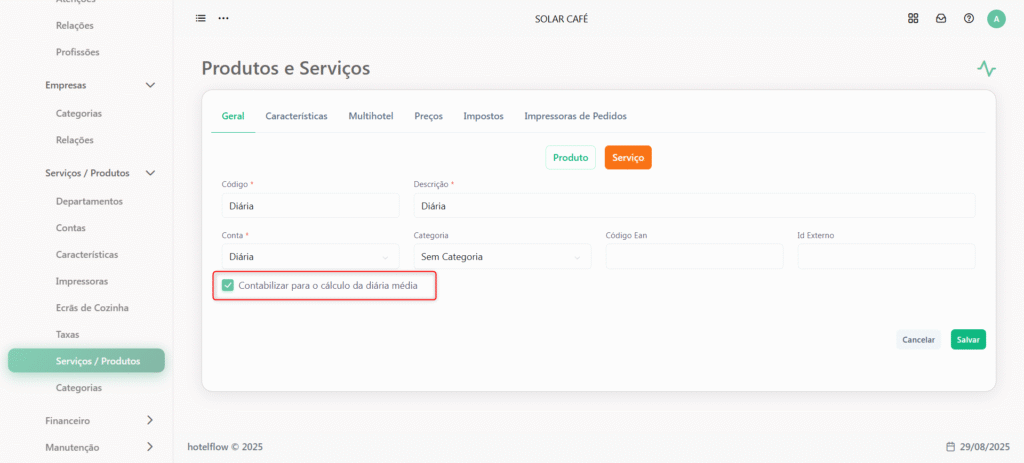The height and width of the screenshot is (463, 1024).
Task: Click the calendar icon beside the date 29/08/2025
Action: click(950, 447)
